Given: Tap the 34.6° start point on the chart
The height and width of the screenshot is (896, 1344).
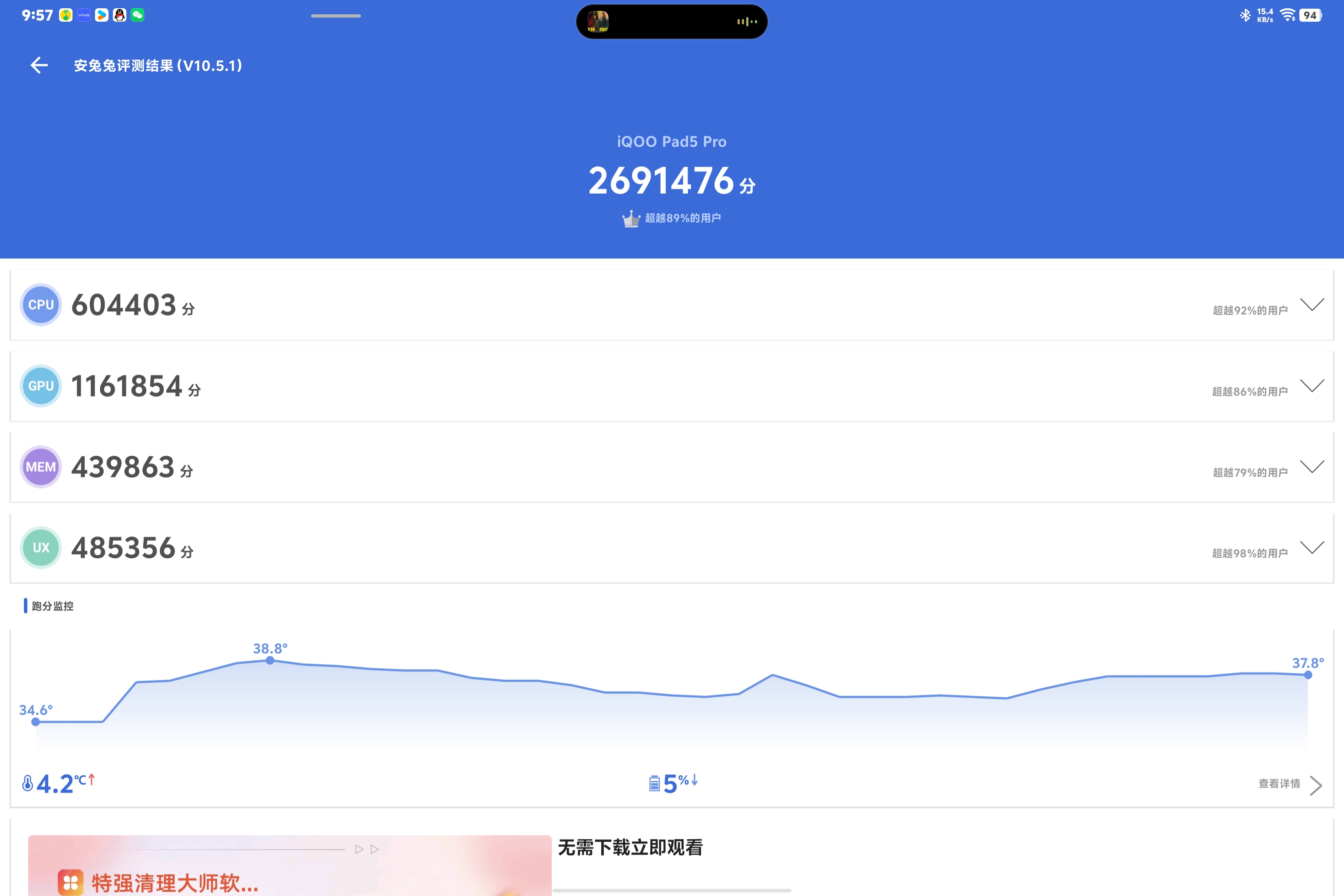Looking at the screenshot, I should click(36, 722).
